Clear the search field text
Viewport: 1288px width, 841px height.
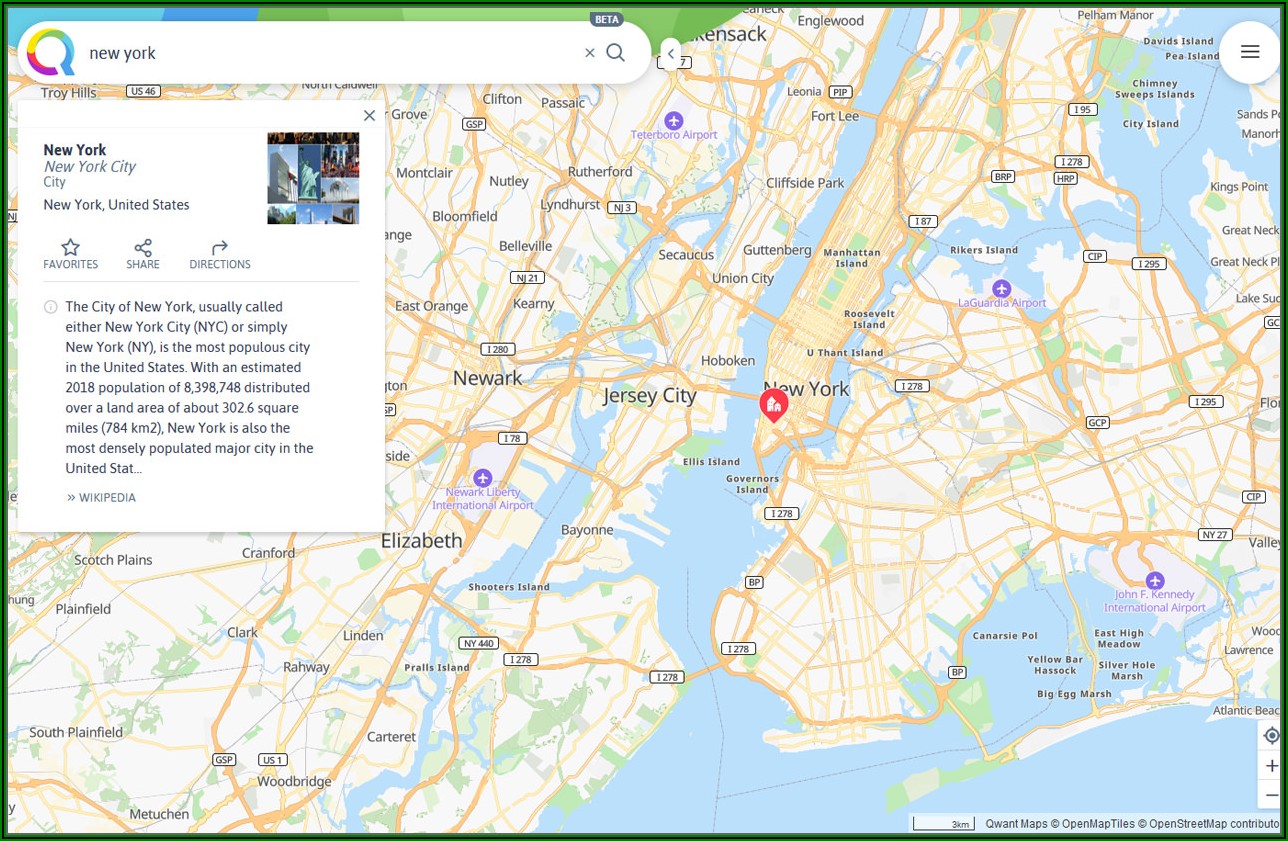click(590, 53)
